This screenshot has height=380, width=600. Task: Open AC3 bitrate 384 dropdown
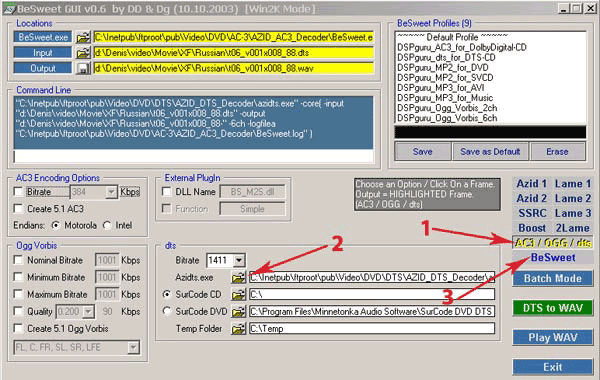click(111, 192)
